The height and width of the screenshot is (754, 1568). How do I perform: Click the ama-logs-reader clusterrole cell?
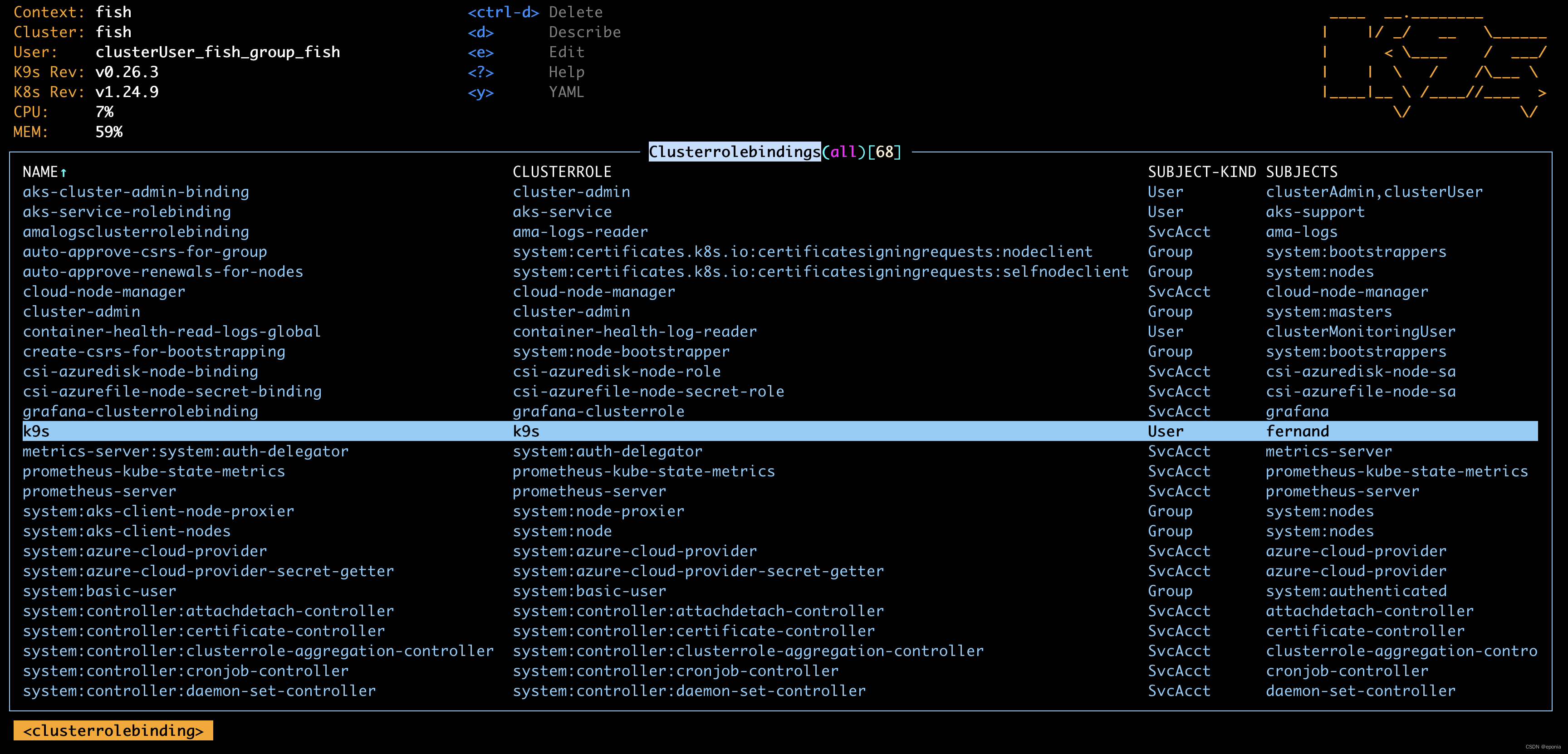pos(580,232)
